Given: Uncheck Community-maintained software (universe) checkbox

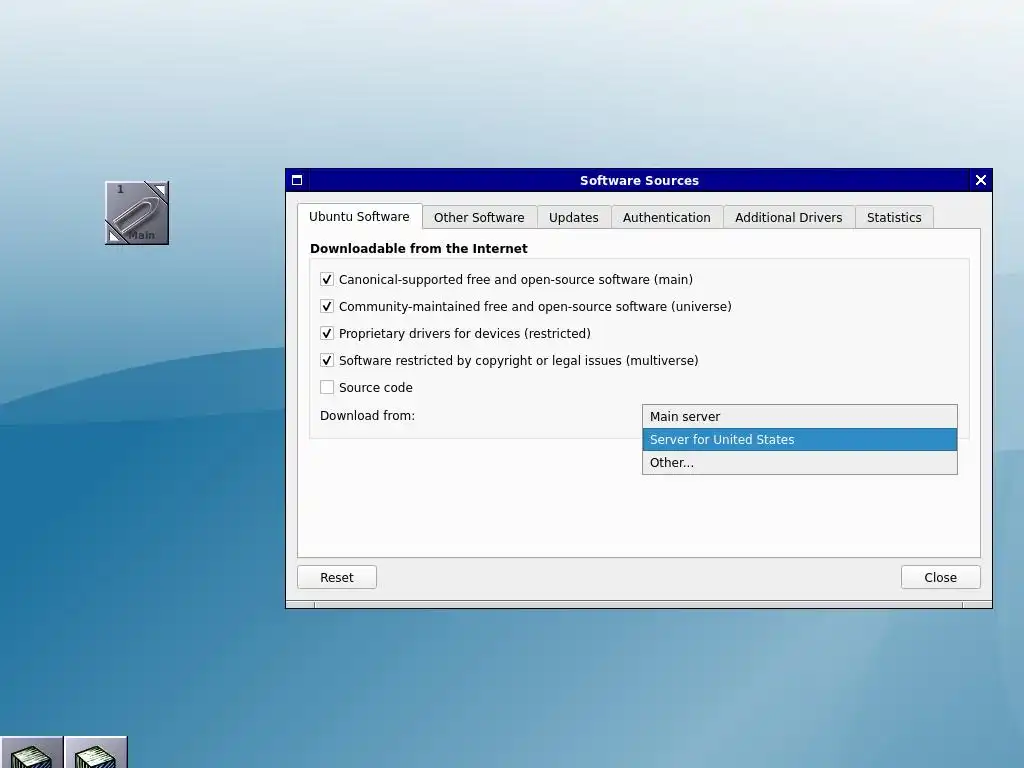Looking at the screenshot, I should tap(327, 306).
